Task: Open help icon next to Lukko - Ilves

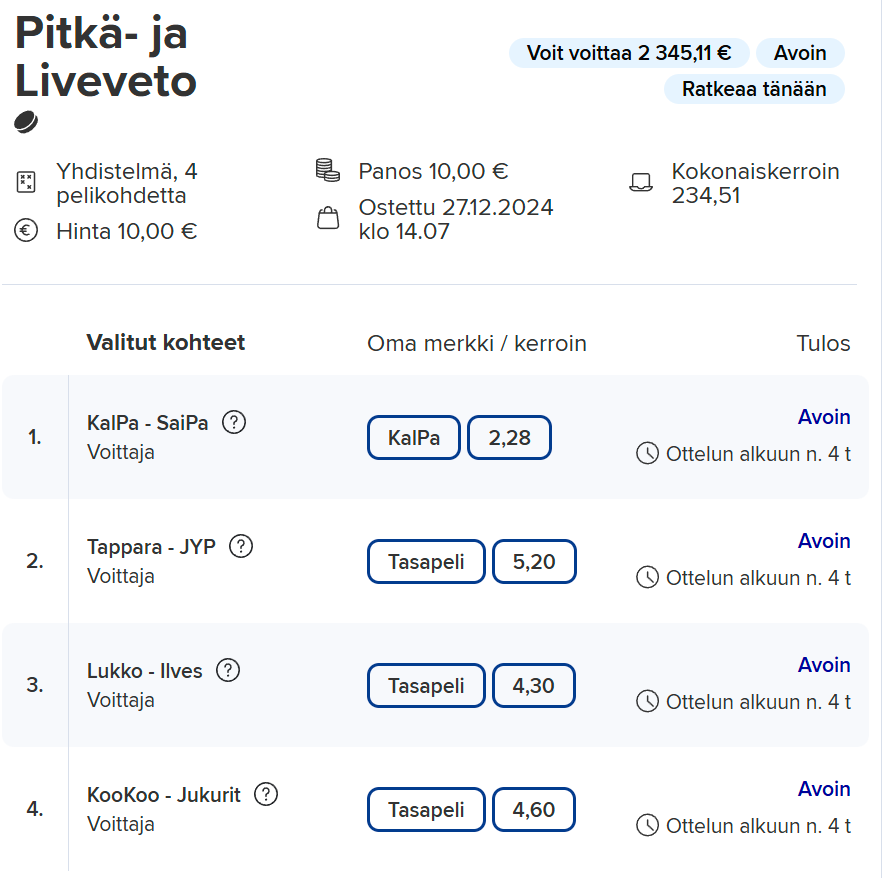Action: [228, 670]
